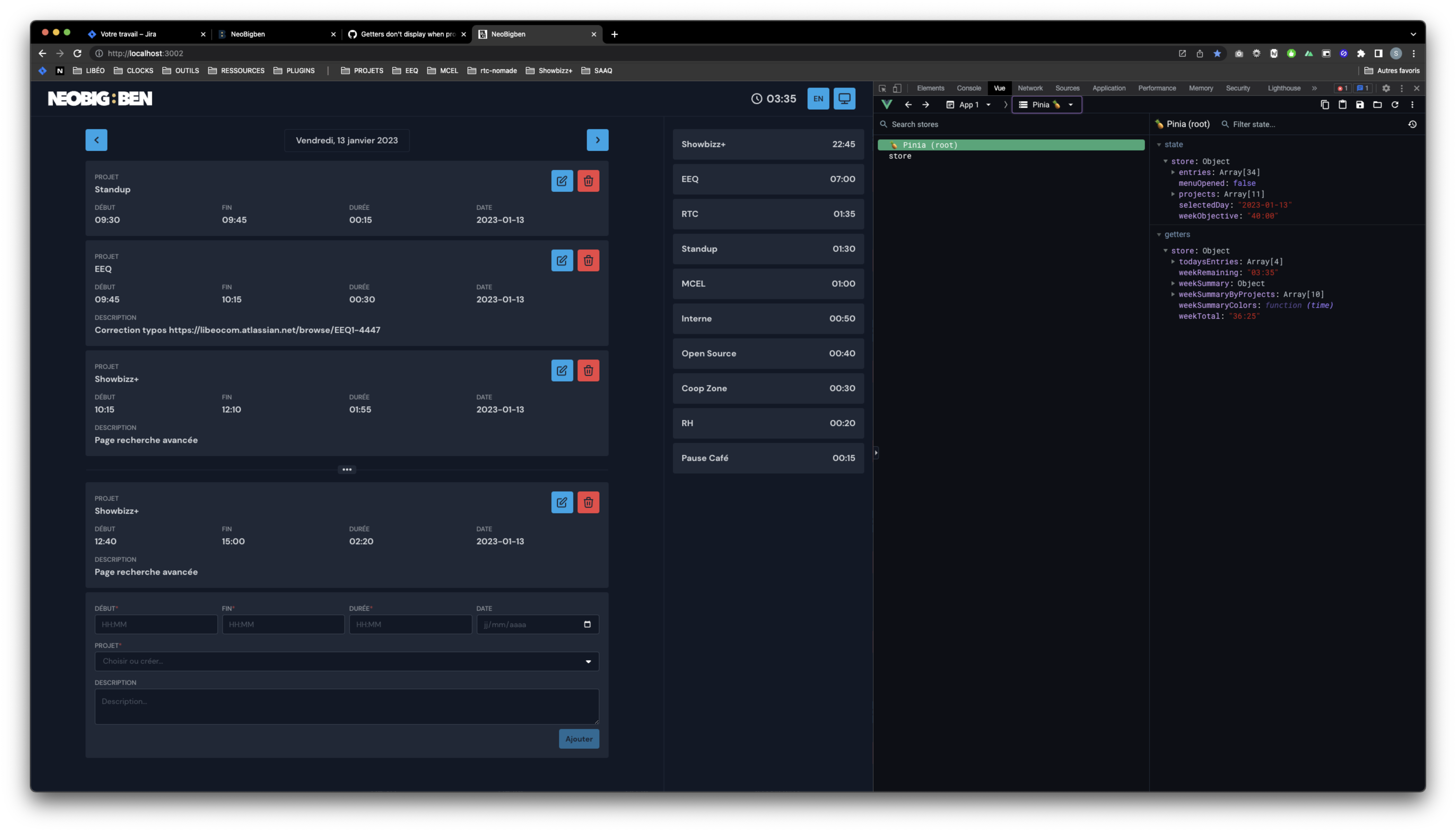Image resolution: width=1456 pixels, height=832 pixels.
Task: Switch language with the EN button
Action: tap(818, 98)
